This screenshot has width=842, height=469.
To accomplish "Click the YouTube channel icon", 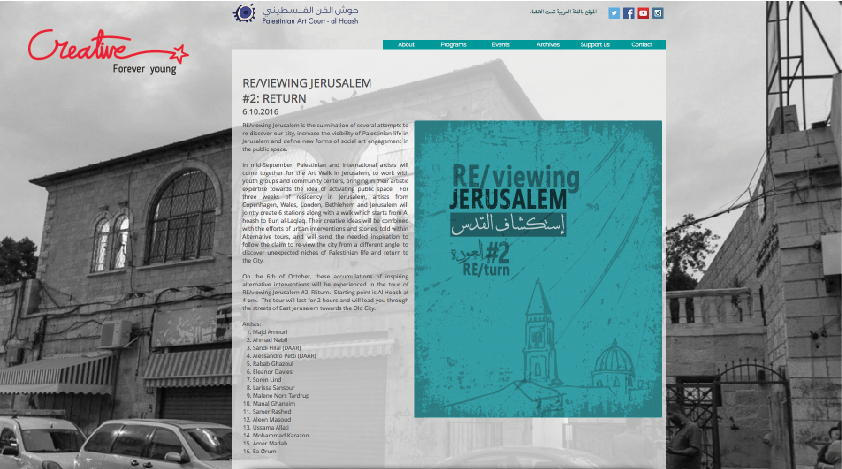I will pos(643,13).
